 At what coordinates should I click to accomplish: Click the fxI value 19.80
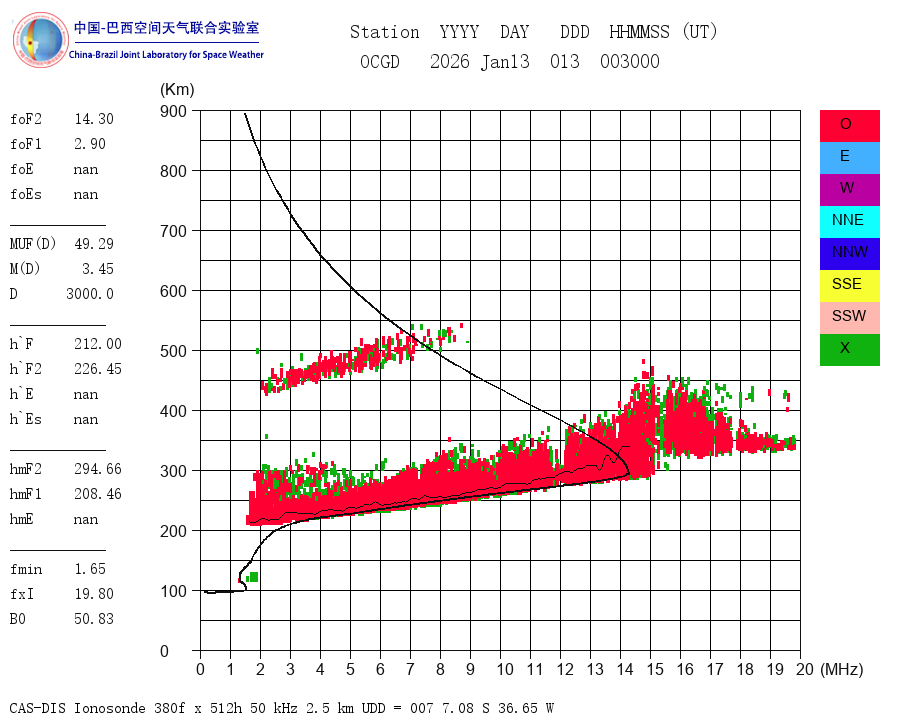click(94, 594)
